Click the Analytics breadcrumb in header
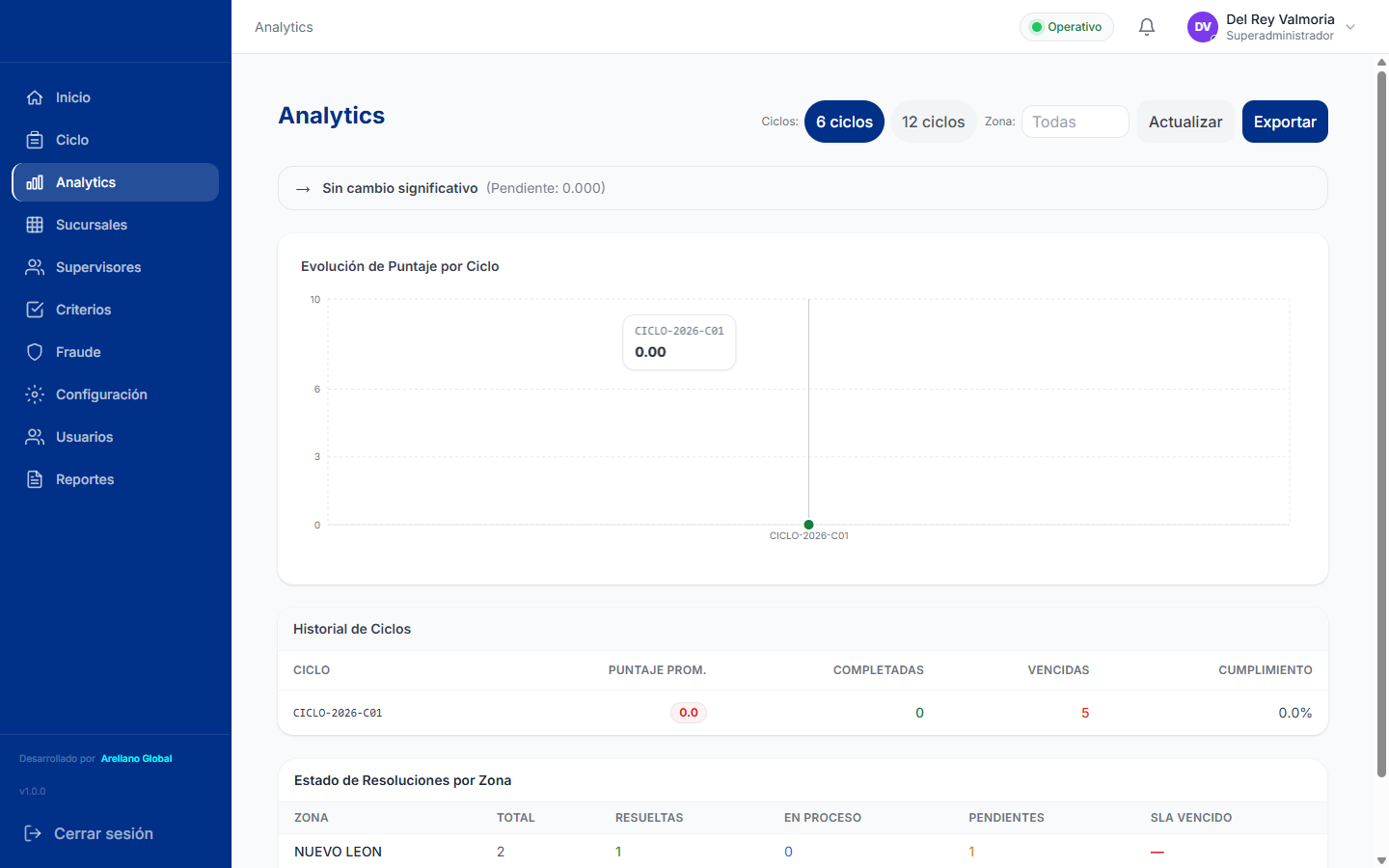 click(x=284, y=27)
